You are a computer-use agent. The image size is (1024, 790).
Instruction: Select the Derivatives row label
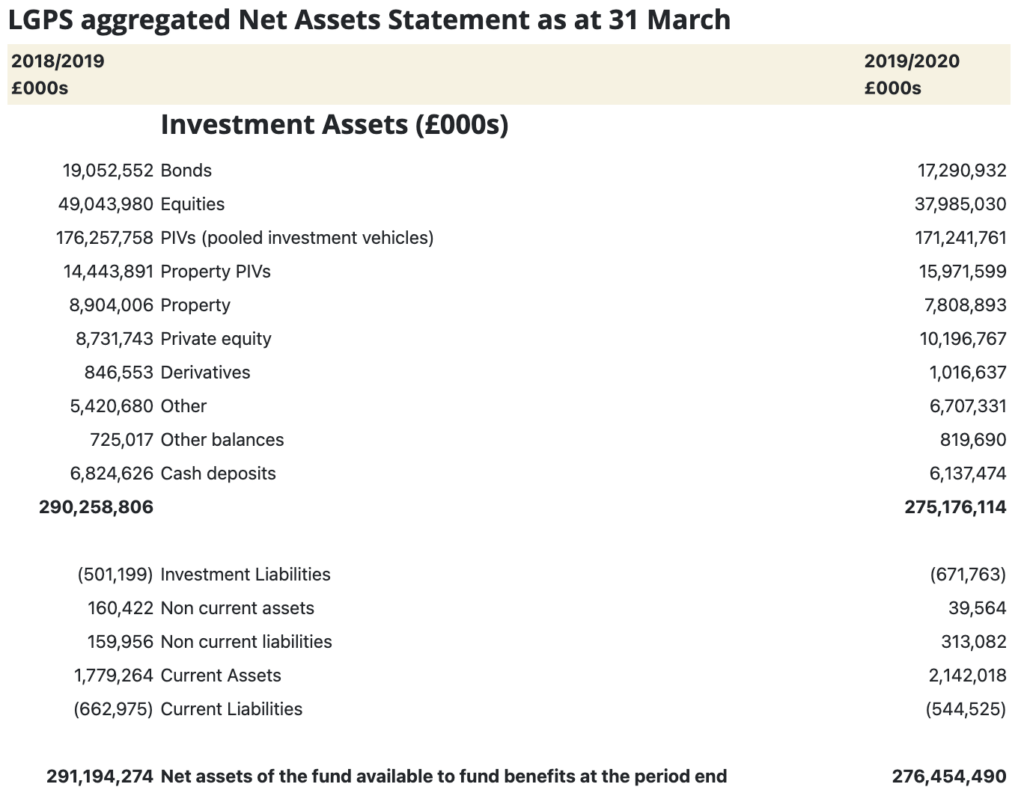(x=205, y=373)
